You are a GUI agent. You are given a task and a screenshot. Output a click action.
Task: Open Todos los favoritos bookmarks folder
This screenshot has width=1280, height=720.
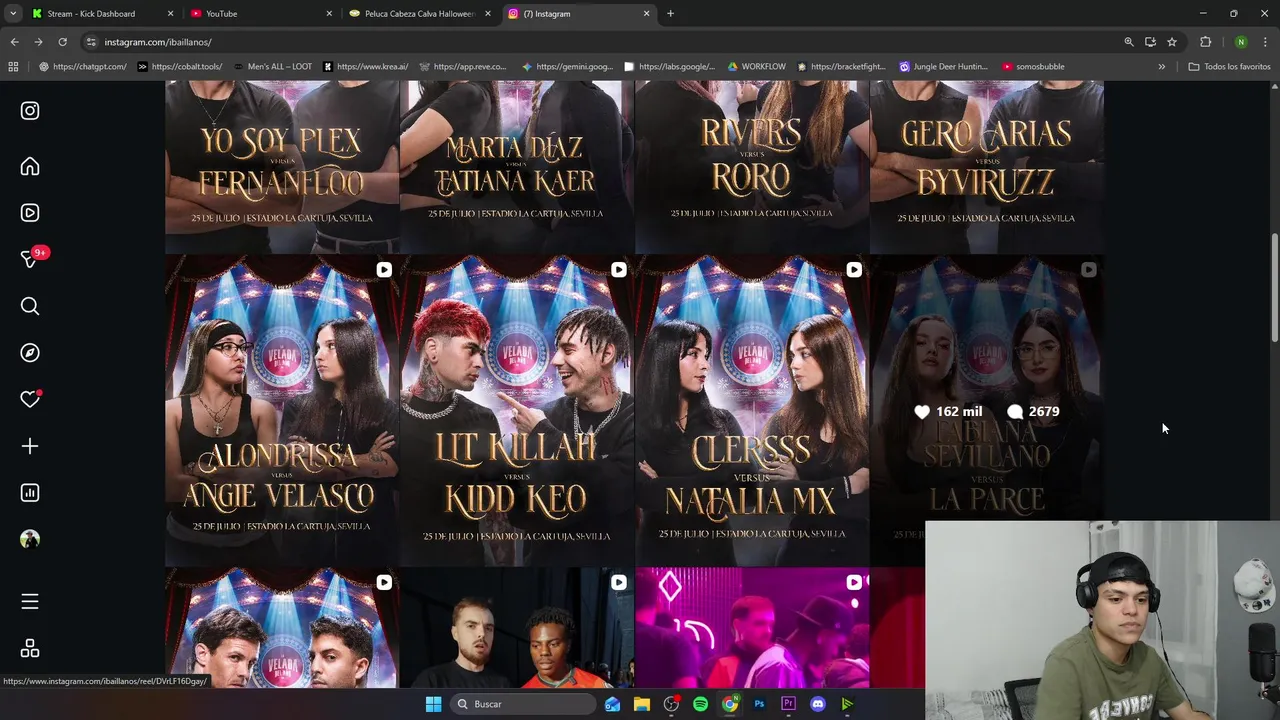[x=1229, y=67]
